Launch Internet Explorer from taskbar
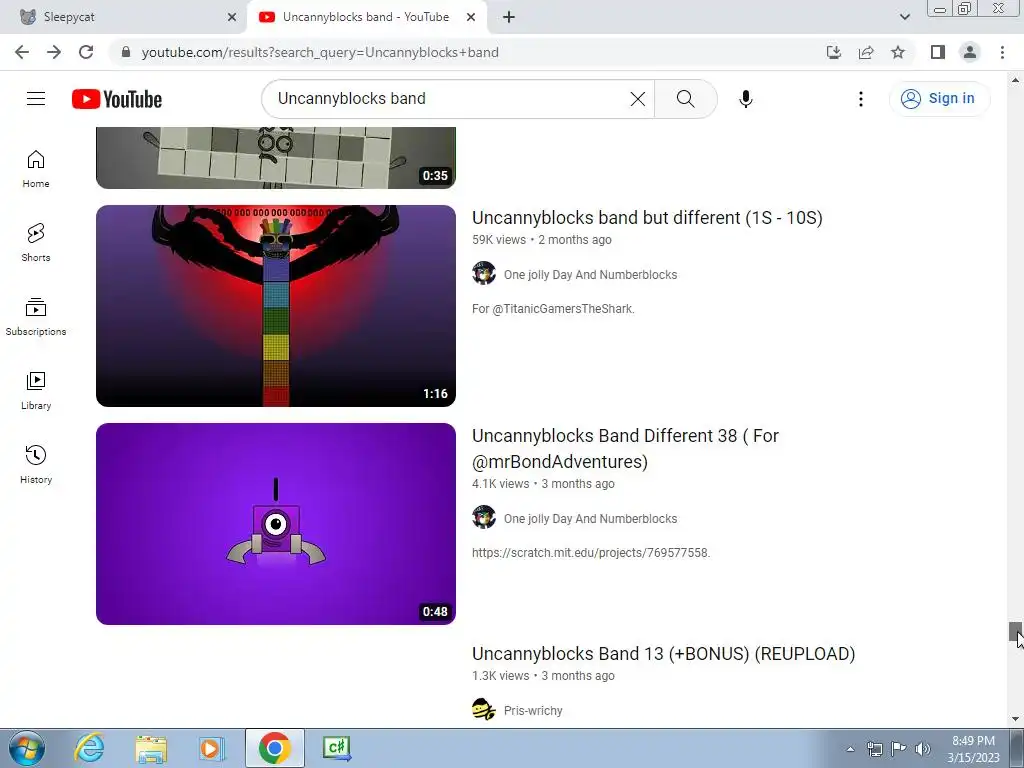This screenshot has width=1024, height=768. click(x=89, y=748)
